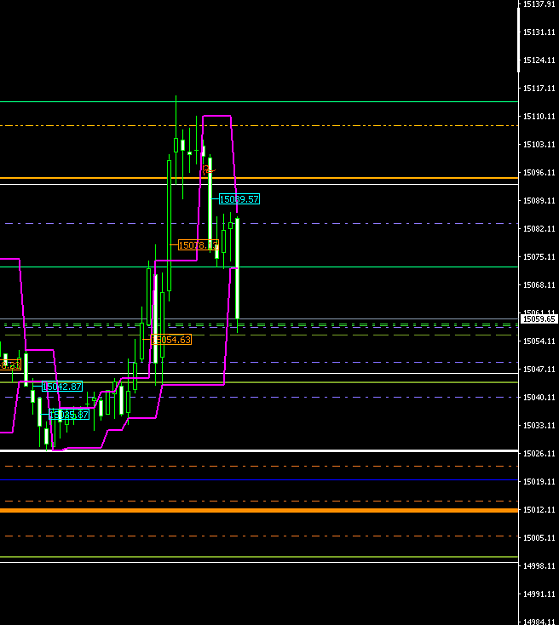Select the yellow dash-dot line near 15110

pos(259,126)
